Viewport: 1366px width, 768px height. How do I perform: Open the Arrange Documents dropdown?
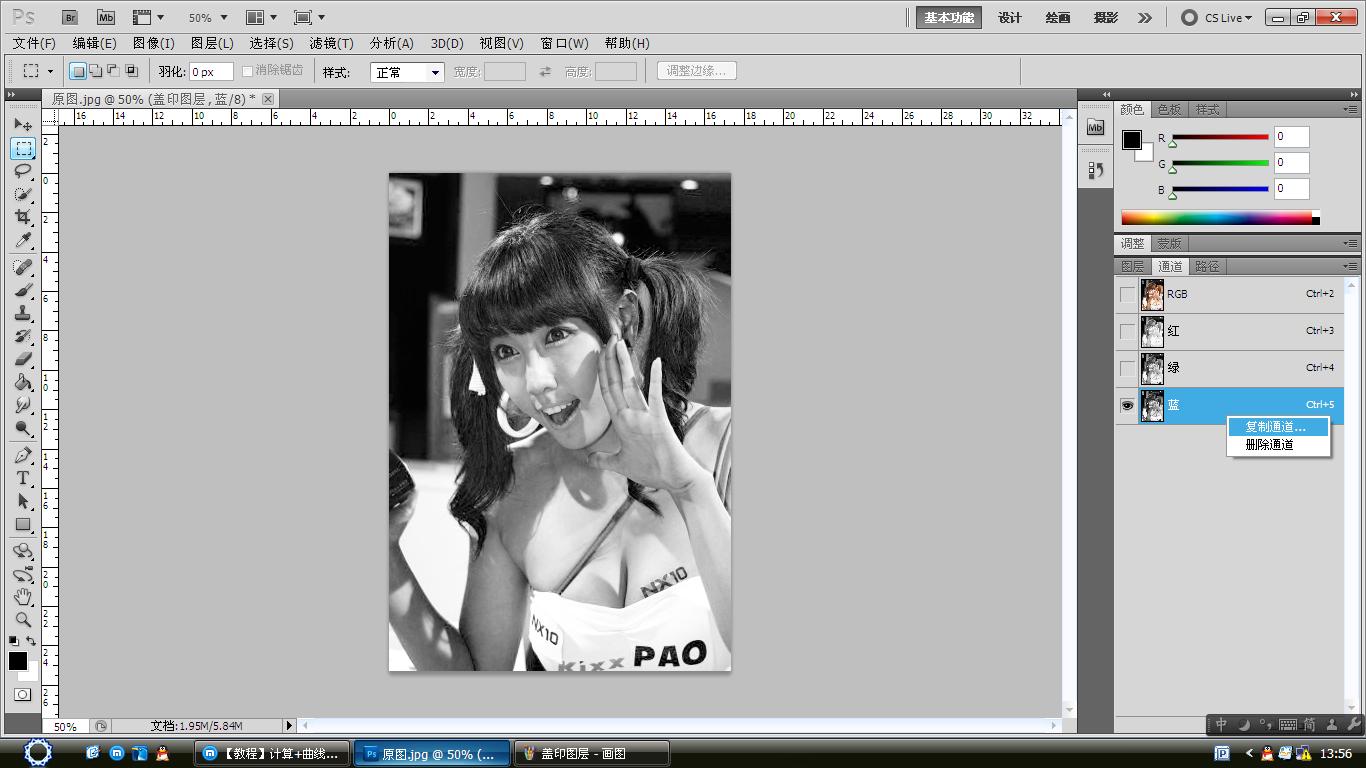coord(261,17)
